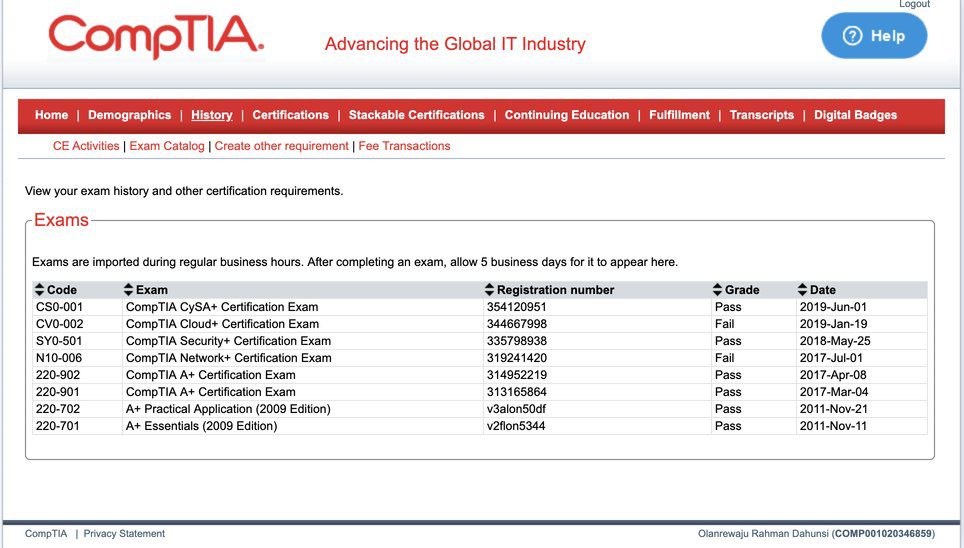Image resolution: width=964 pixels, height=548 pixels.
Task: Open the Fee Transactions link
Action: point(405,146)
